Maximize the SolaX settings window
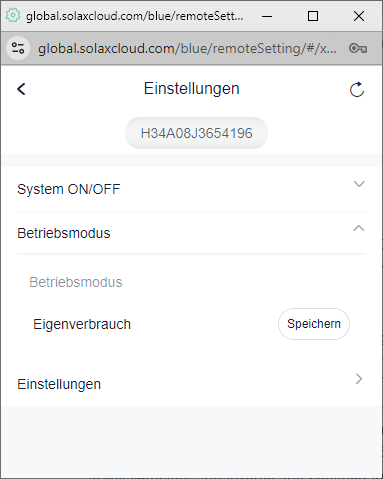The width and height of the screenshot is (383, 479). (x=313, y=16)
